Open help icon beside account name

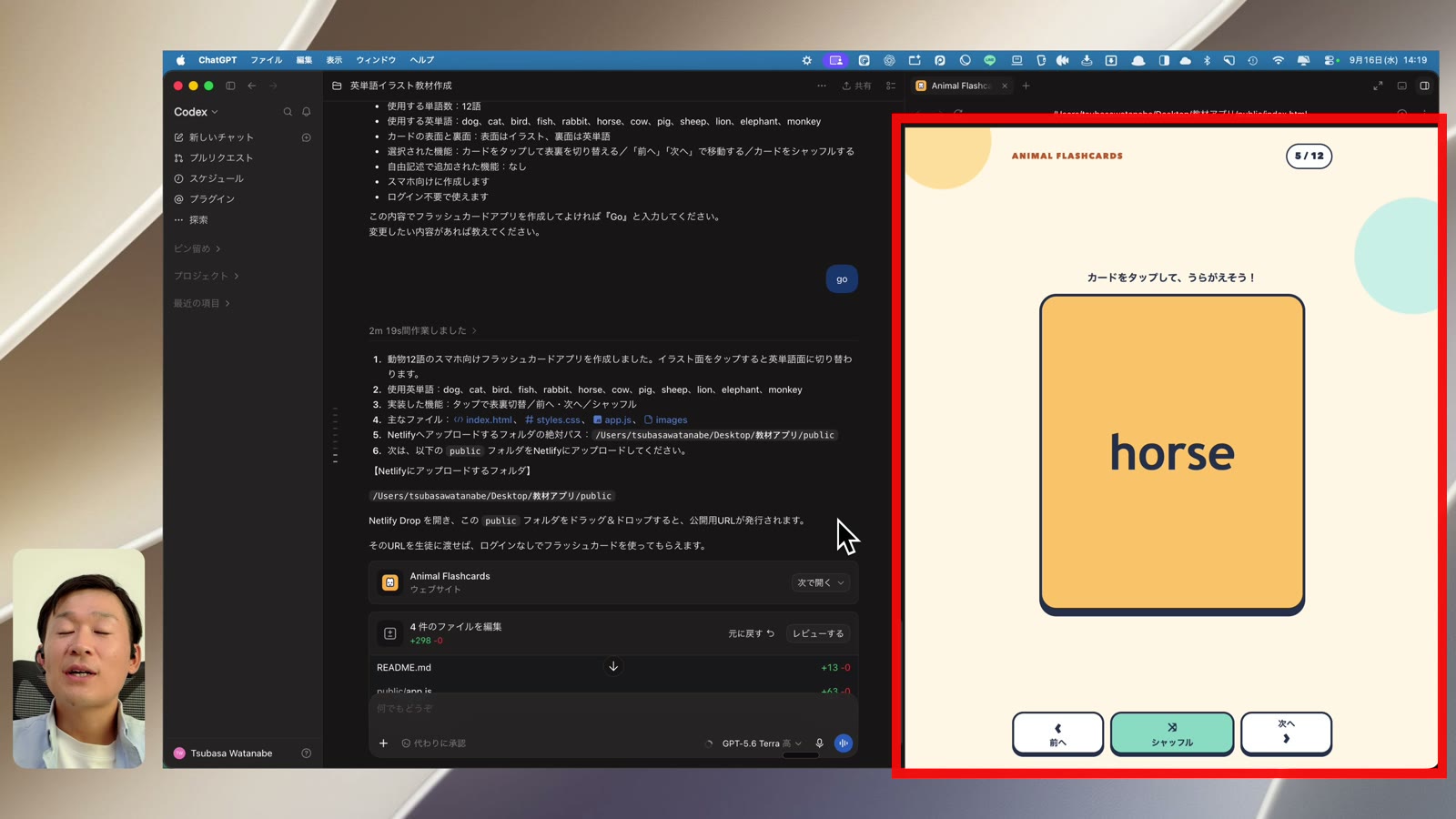pyautogui.click(x=307, y=753)
